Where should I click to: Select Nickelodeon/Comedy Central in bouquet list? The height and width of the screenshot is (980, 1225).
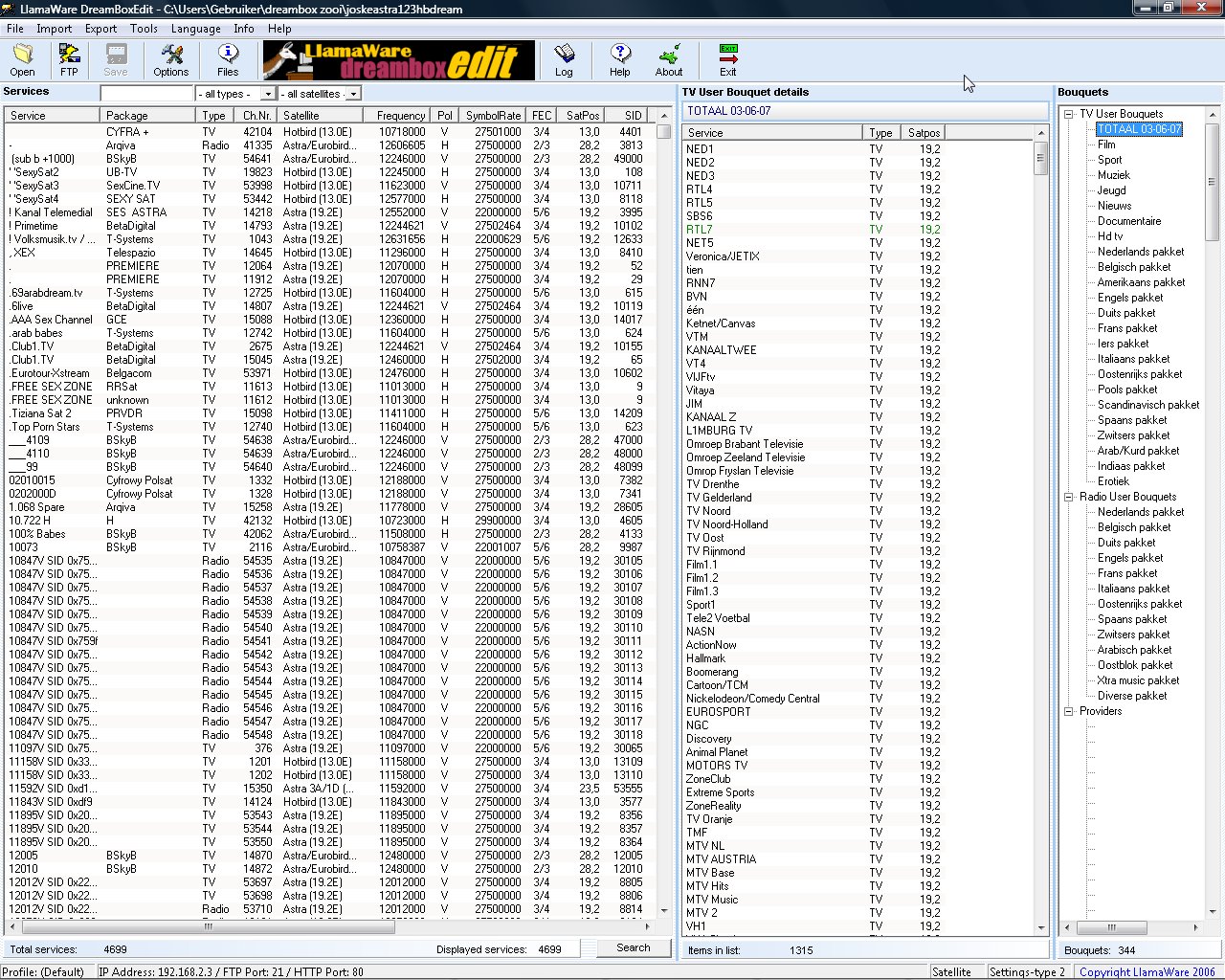tap(858, 699)
